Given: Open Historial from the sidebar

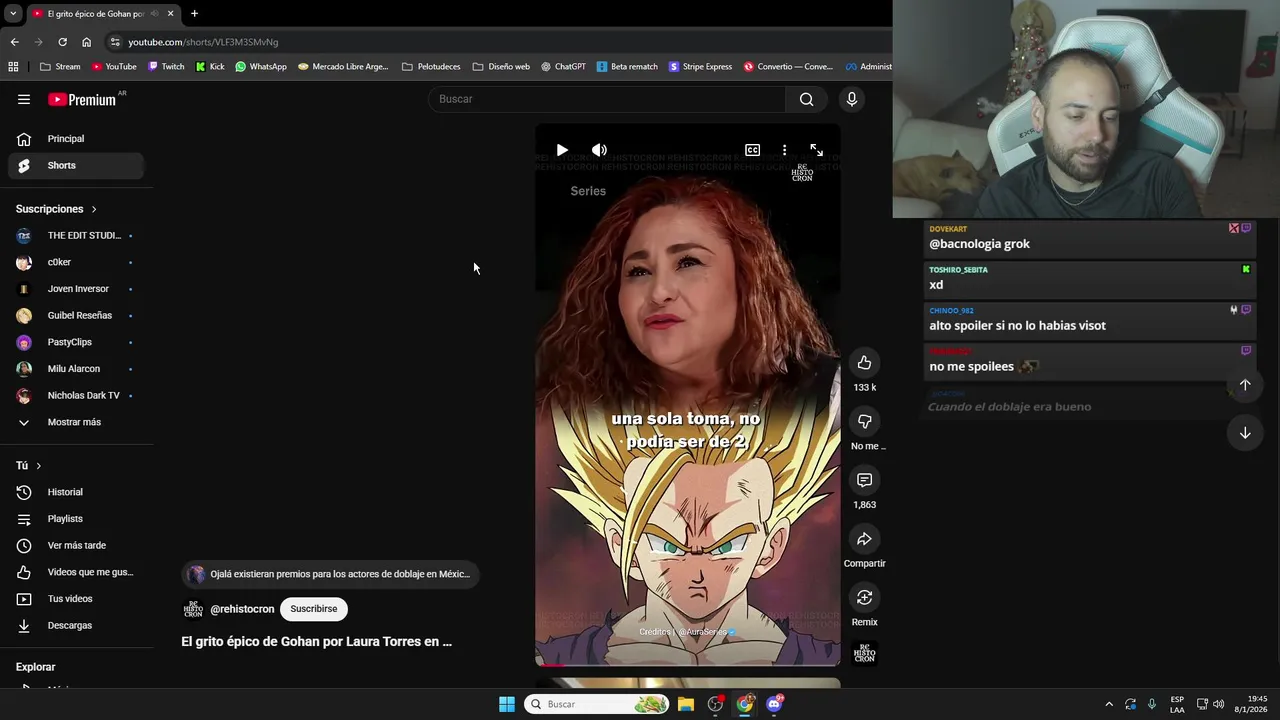Looking at the screenshot, I should click(76, 492).
